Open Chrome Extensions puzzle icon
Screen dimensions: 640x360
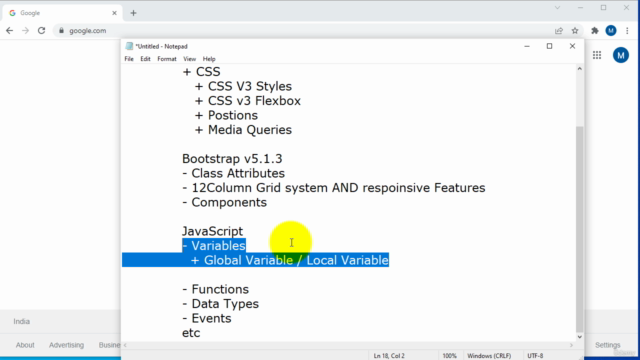pos(595,31)
